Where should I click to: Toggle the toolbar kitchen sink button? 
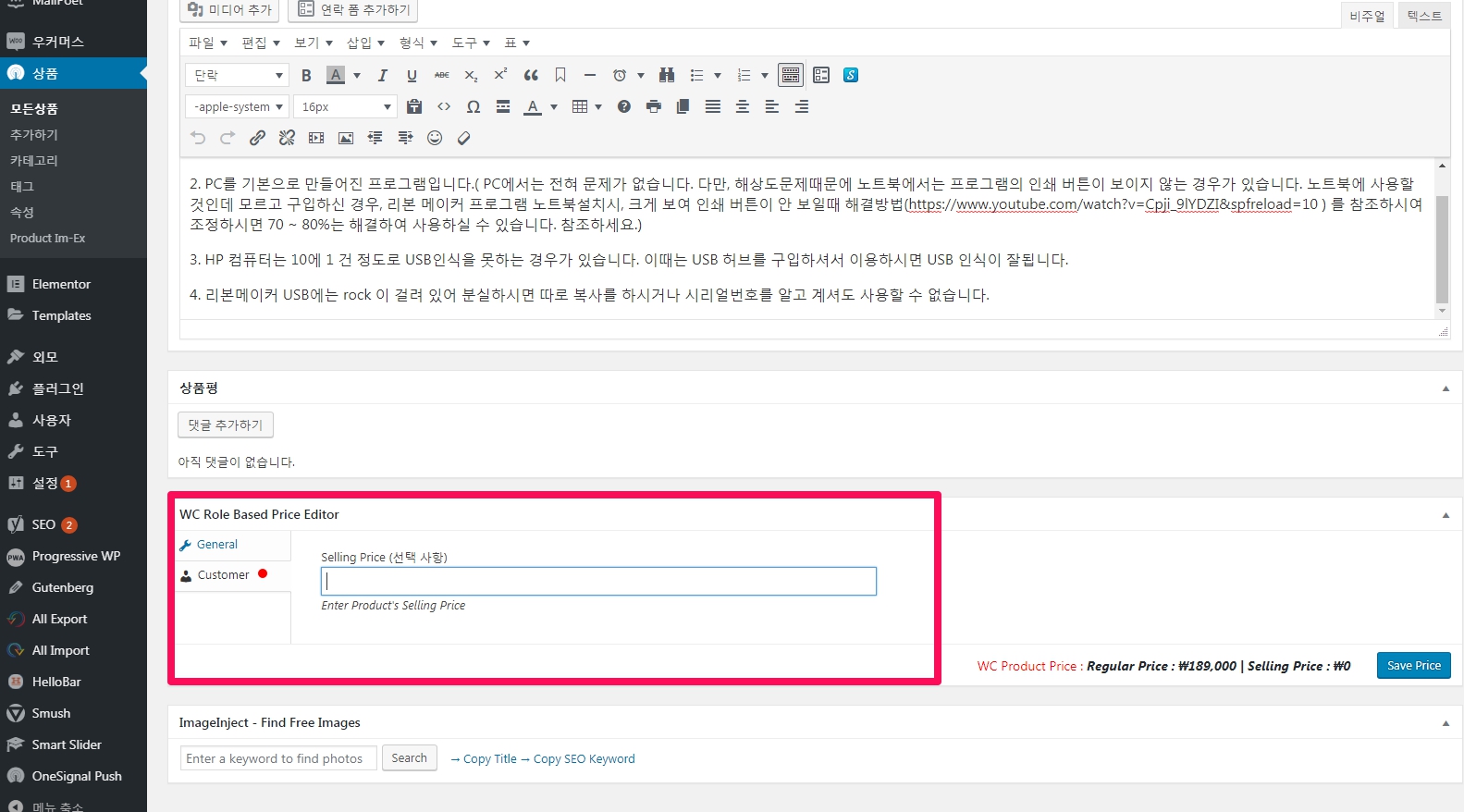click(791, 76)
